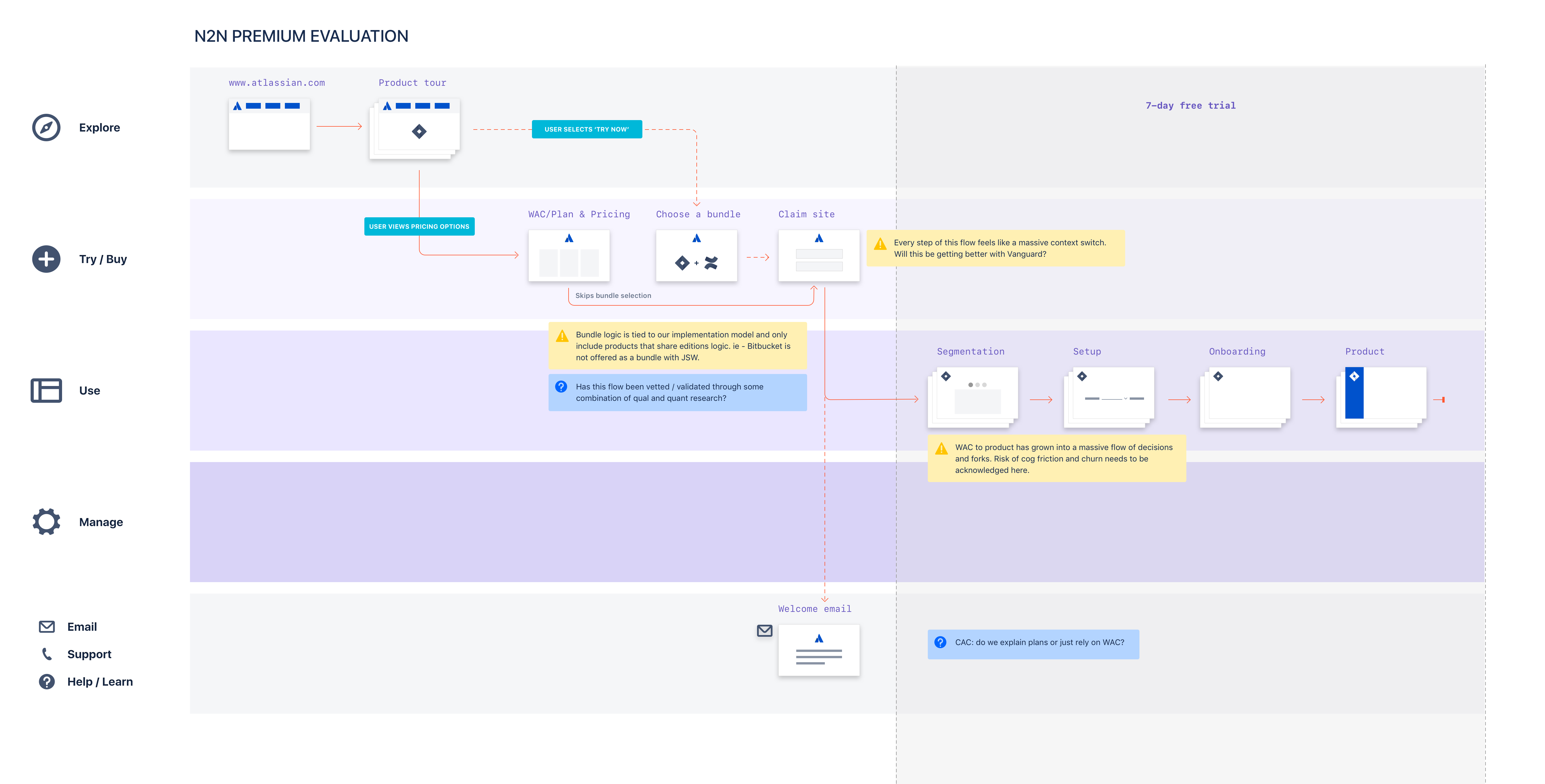The width and height of the screenshot is (1545, 784).
Task: Click the Email envelope icon in legend
Action: pyautogui.click(x=47, y=626)
